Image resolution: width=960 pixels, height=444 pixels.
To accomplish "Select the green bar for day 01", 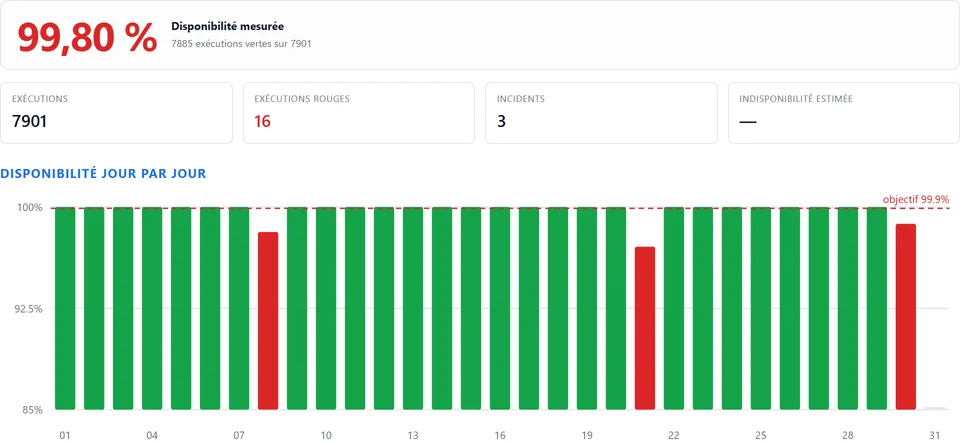I will click(x=65, y=308).
